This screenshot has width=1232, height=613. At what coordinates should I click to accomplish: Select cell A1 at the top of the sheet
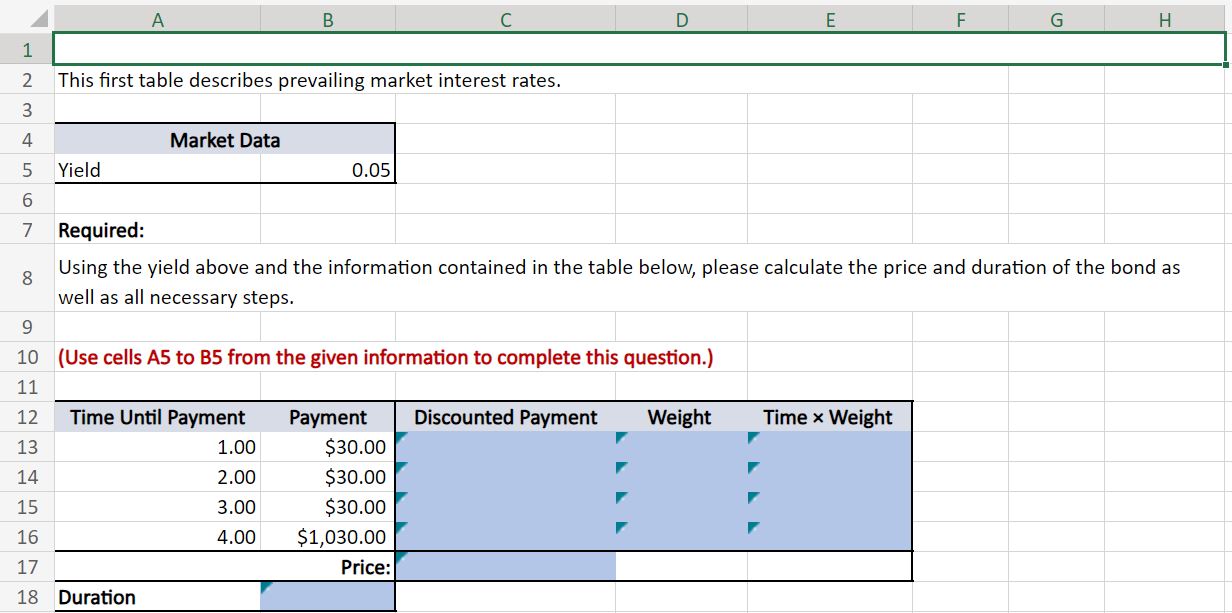[157, 49]
